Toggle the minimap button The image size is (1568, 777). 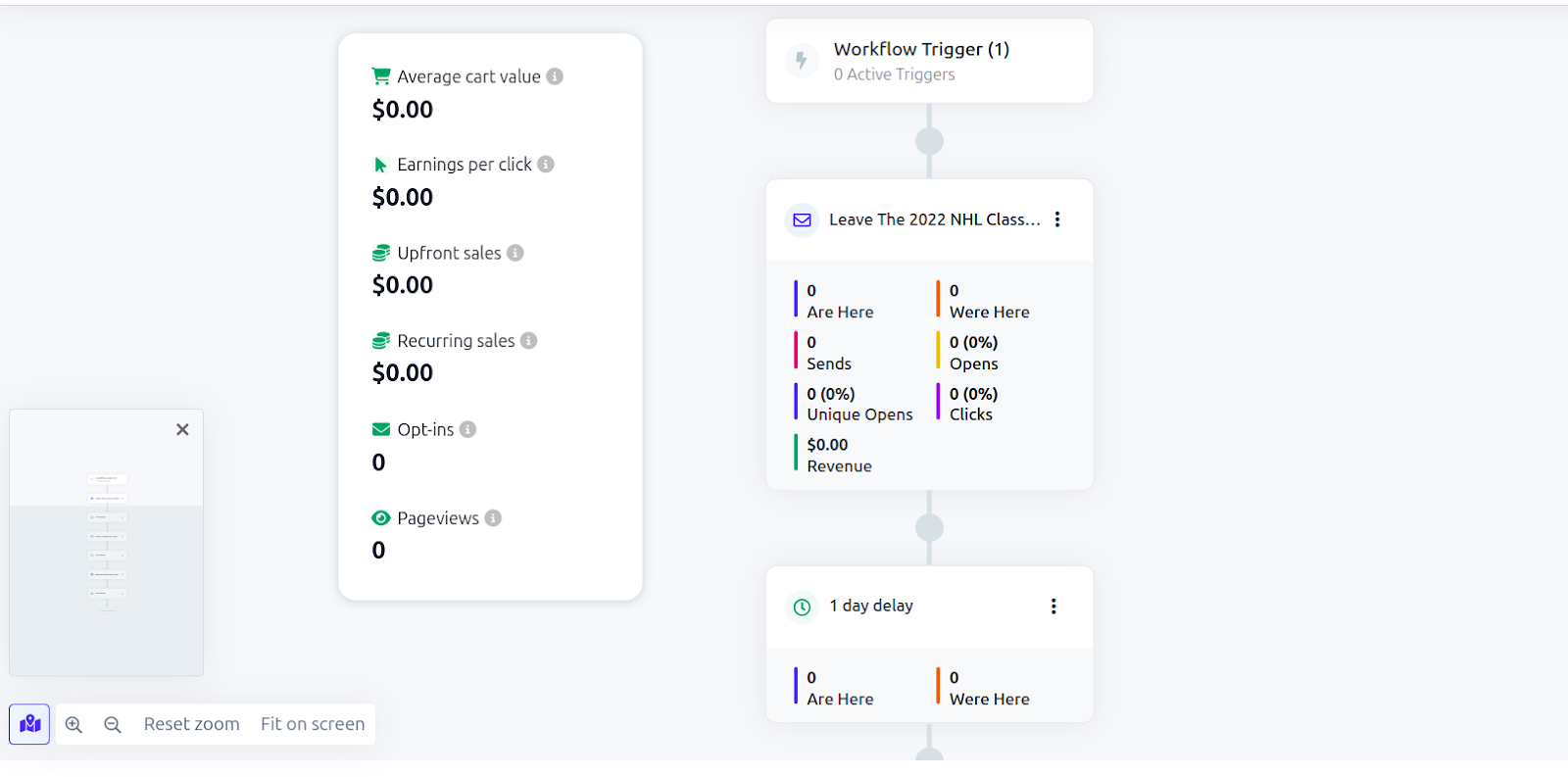point(29,724)
